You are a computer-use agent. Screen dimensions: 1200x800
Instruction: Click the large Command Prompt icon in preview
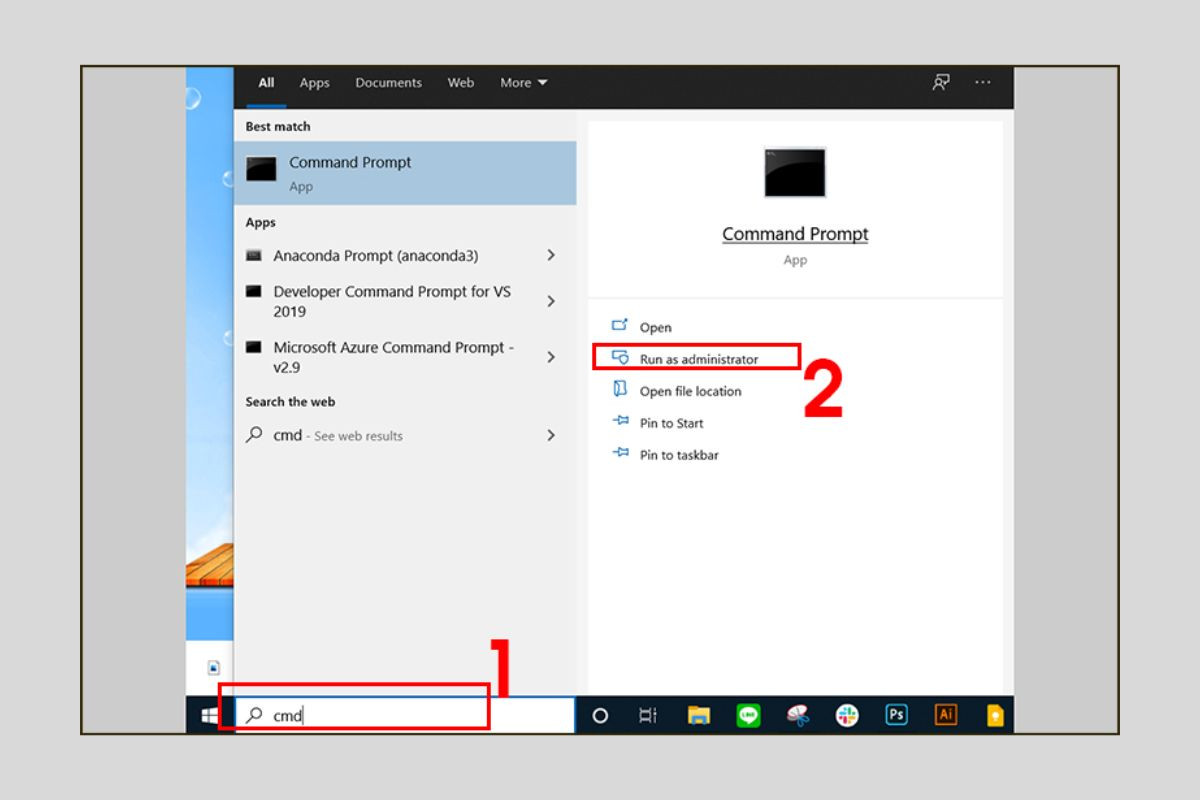(x=795, y=172)
